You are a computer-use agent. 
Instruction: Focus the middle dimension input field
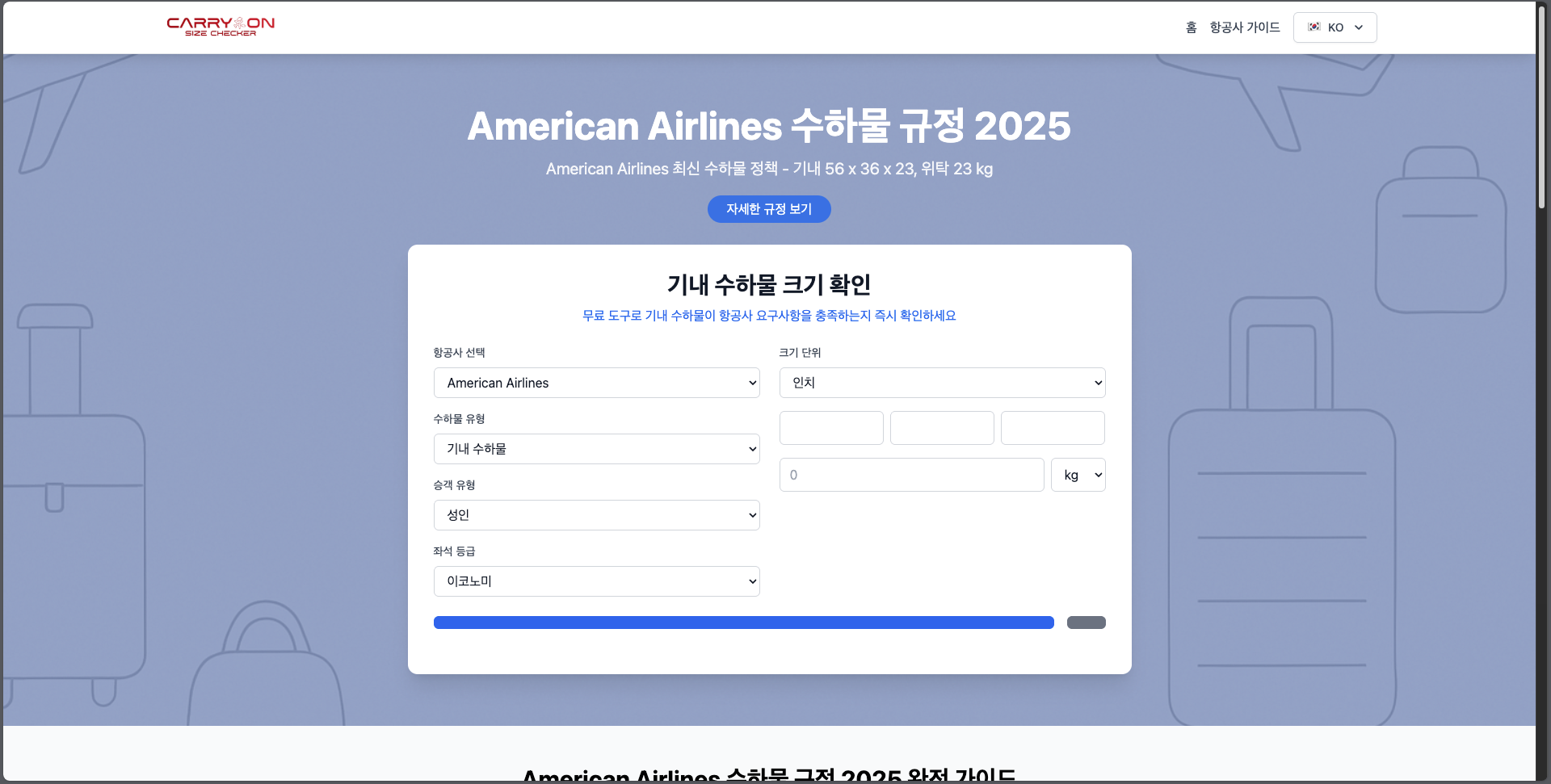pyautogui.click(x=942, y=428)
